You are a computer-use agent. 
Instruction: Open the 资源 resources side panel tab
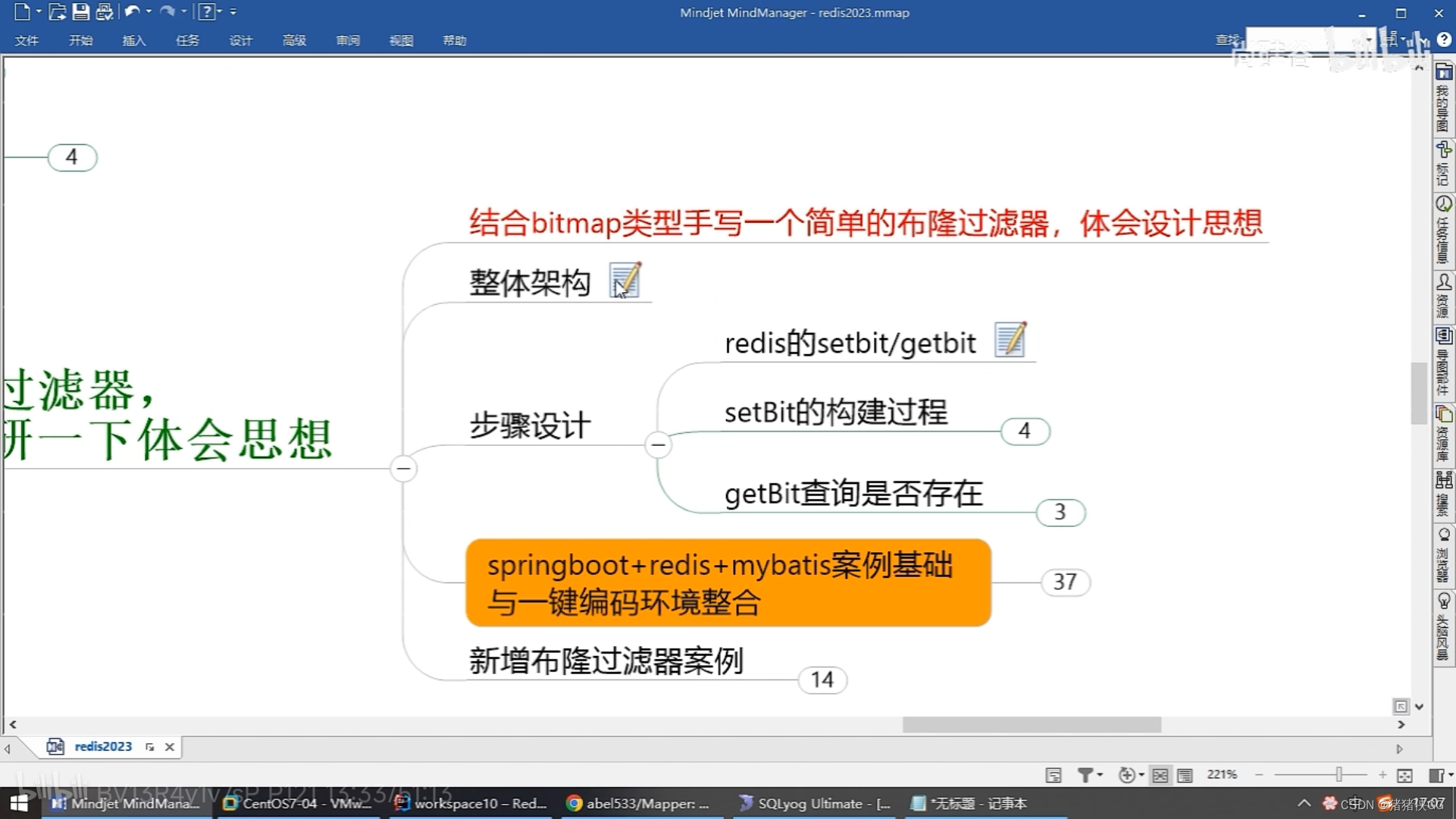coord(1444,296)
